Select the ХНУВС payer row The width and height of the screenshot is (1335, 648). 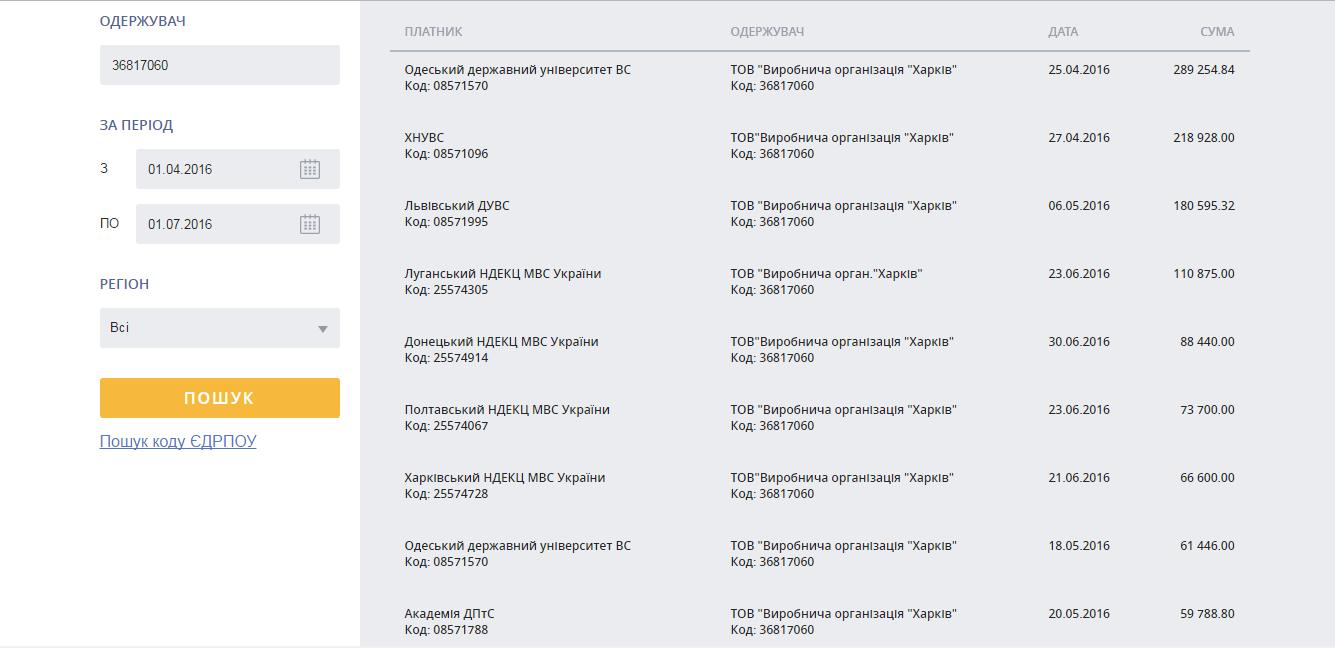(x=425, y=138)
